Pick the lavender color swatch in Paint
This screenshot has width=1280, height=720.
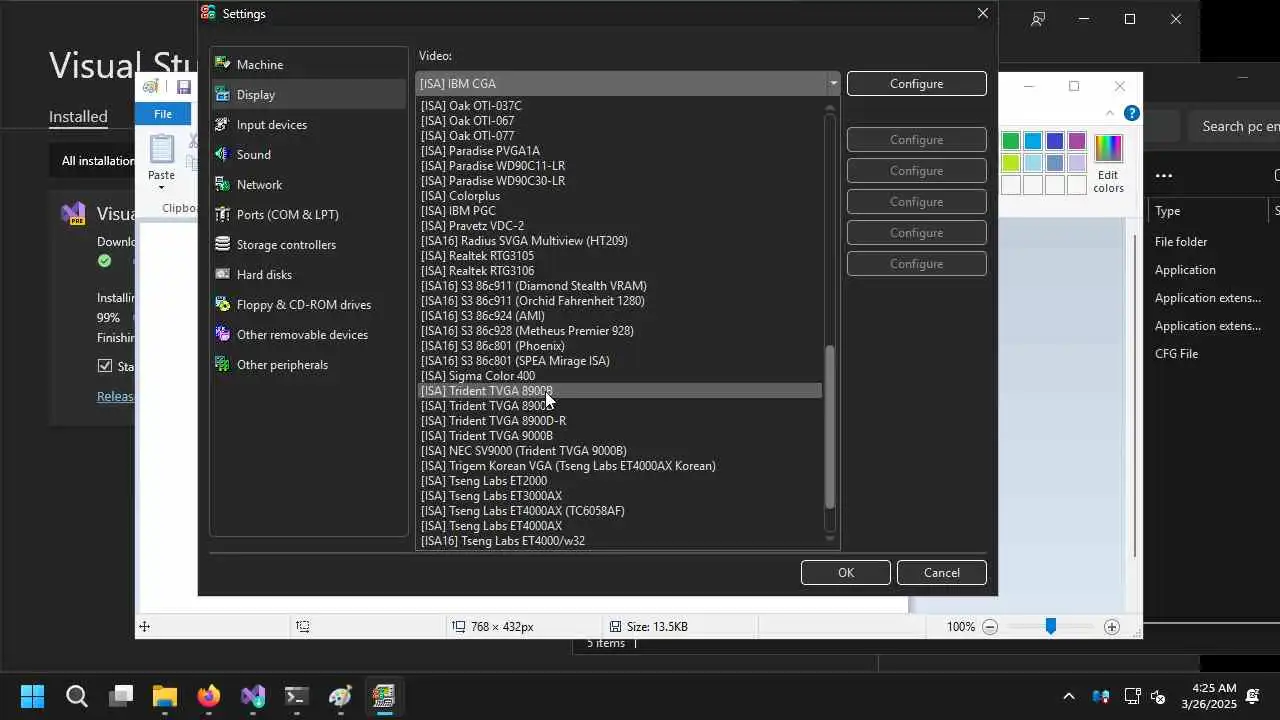1077,163
